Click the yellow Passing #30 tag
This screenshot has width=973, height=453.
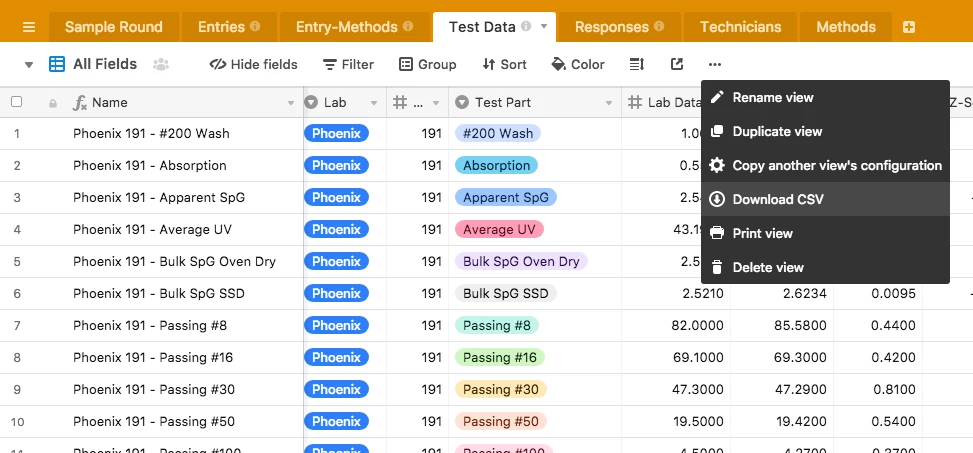tap(500, 390)
